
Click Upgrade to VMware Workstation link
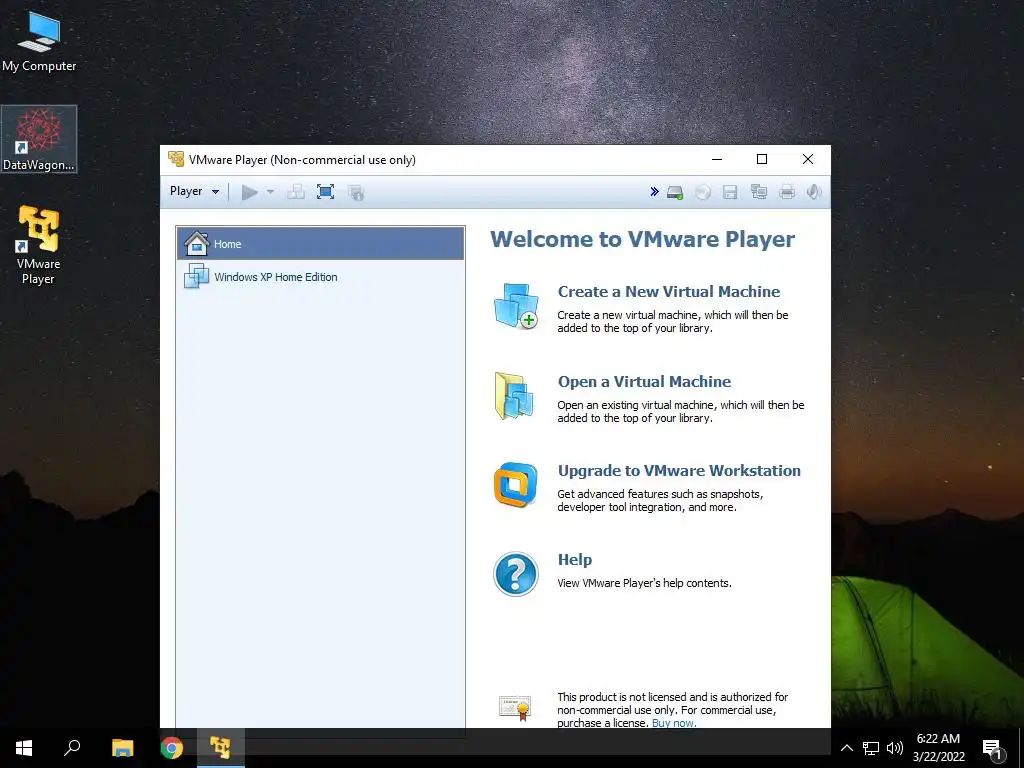679,470
